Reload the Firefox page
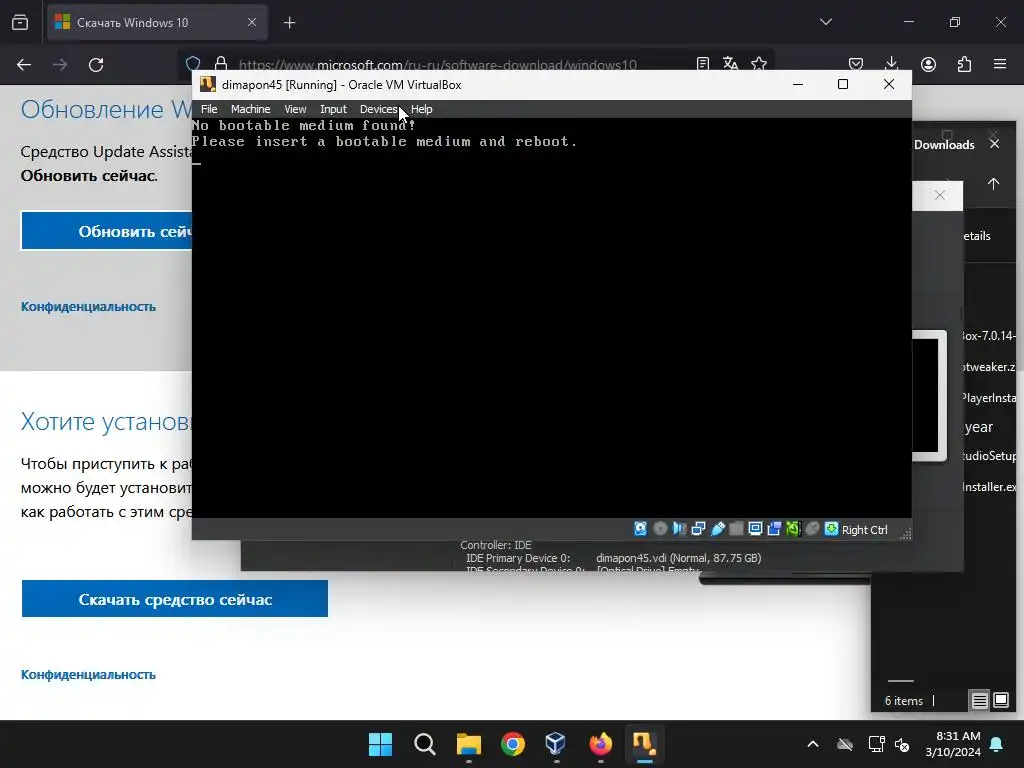 tap(96, 65)
